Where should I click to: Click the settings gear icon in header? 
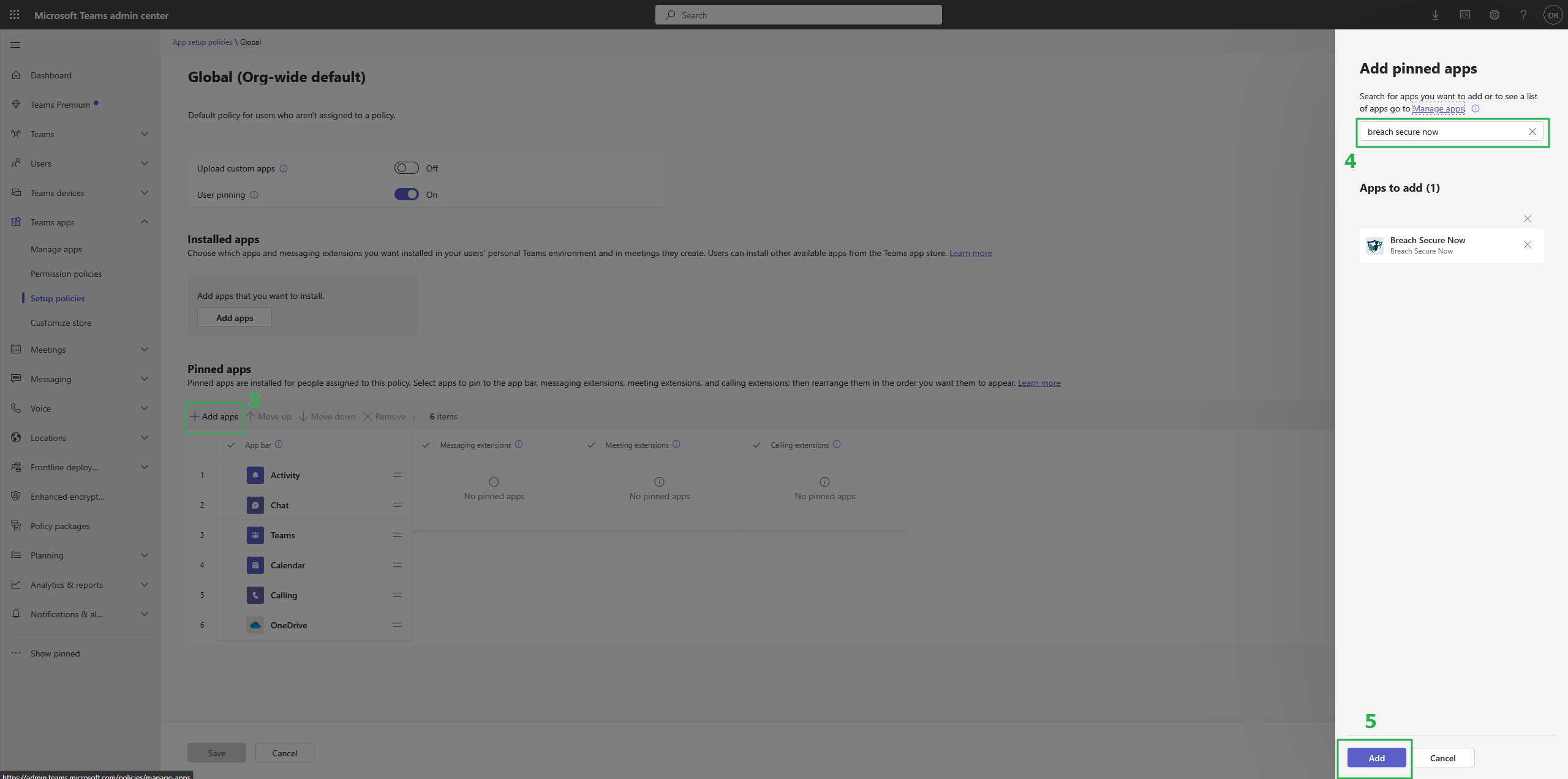point(1494,15)
